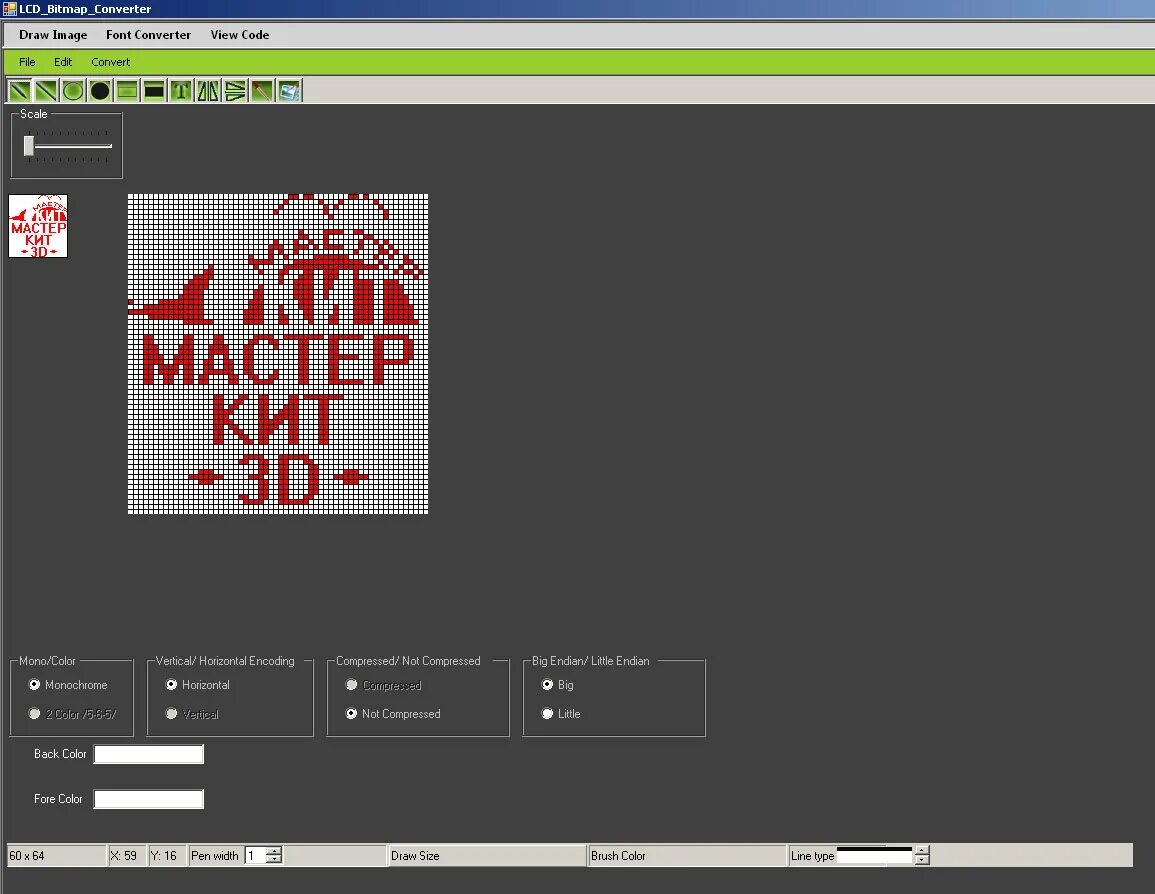The image size is (1155, 894).
Task: Select the outlined Circle tool
Action: point(73,91)
